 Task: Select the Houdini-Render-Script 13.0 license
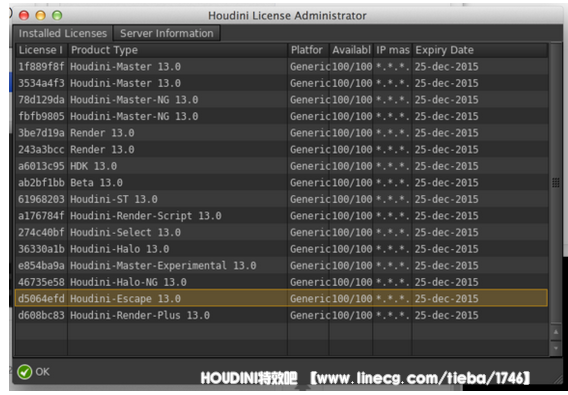[281, 216]
